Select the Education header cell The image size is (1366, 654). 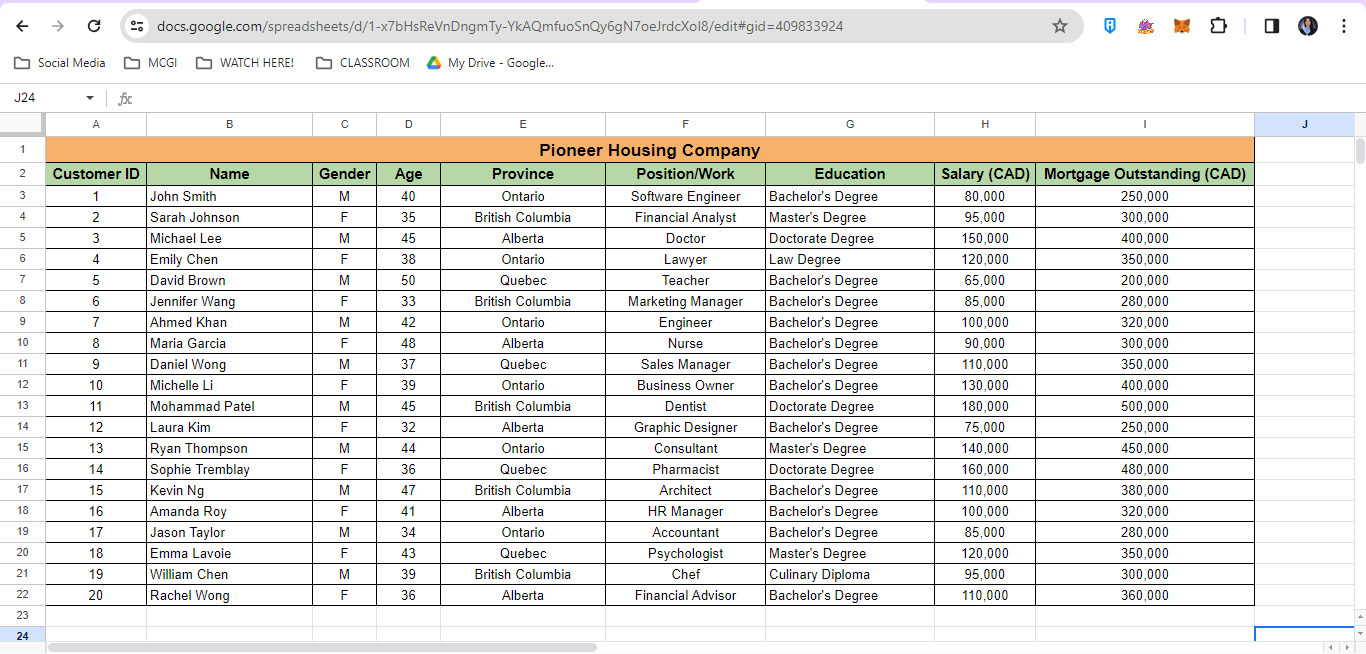[850, 174]
